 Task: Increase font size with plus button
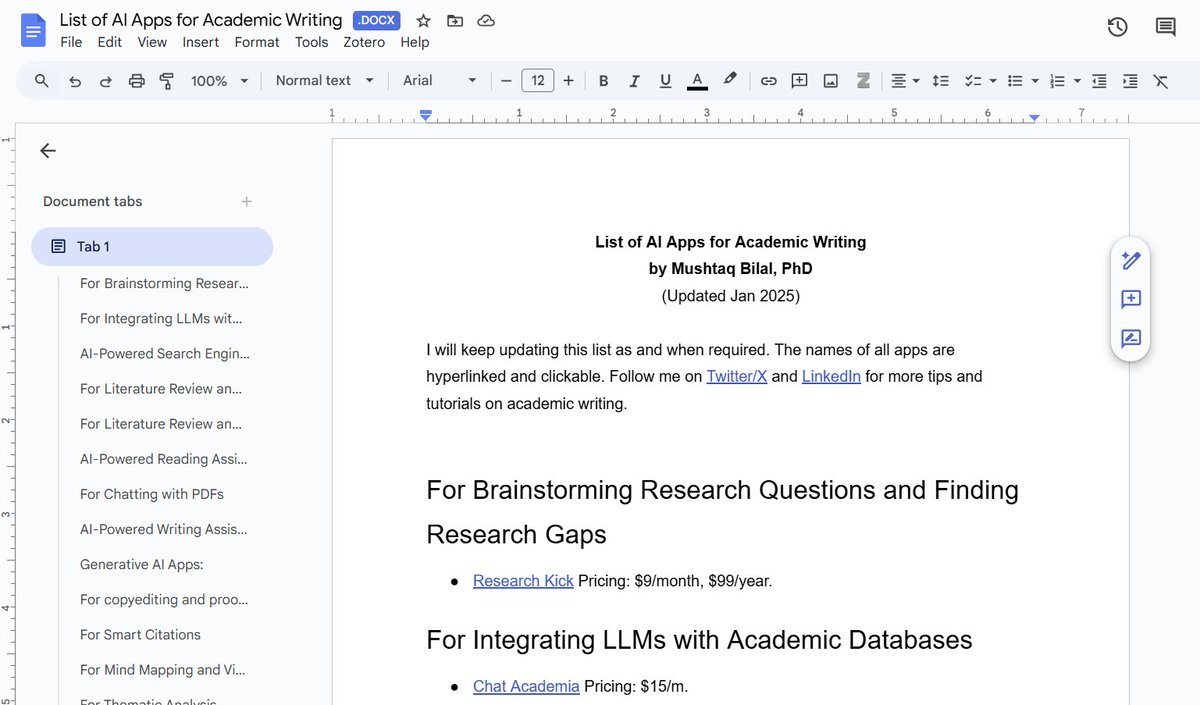tap(569, 81)
